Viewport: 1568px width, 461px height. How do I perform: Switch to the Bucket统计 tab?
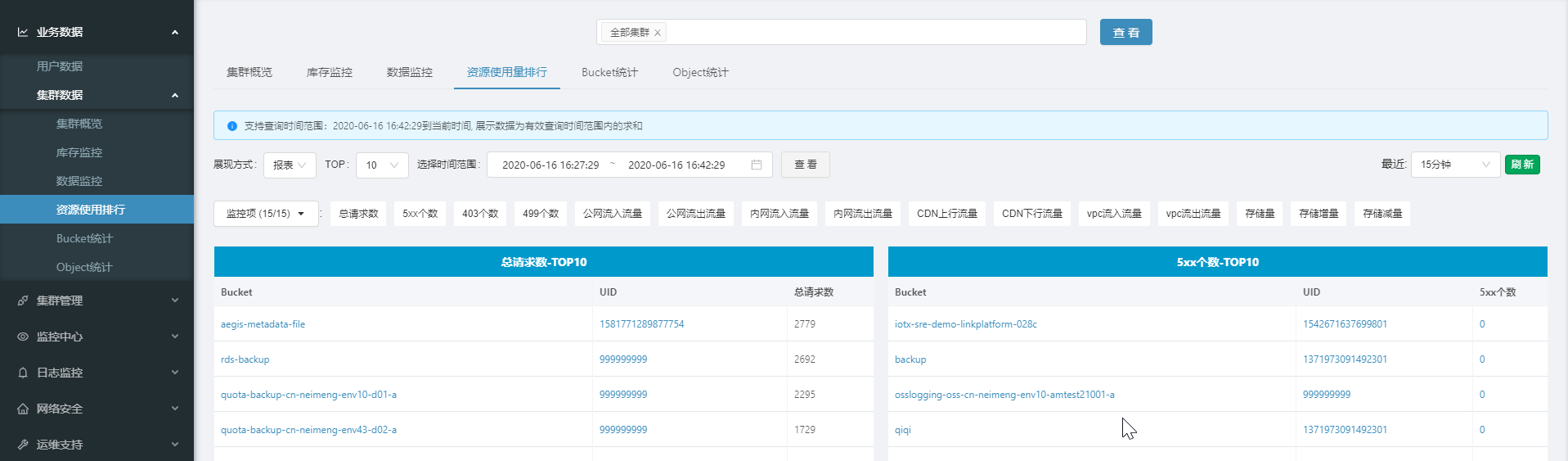[x=609, y=72]
